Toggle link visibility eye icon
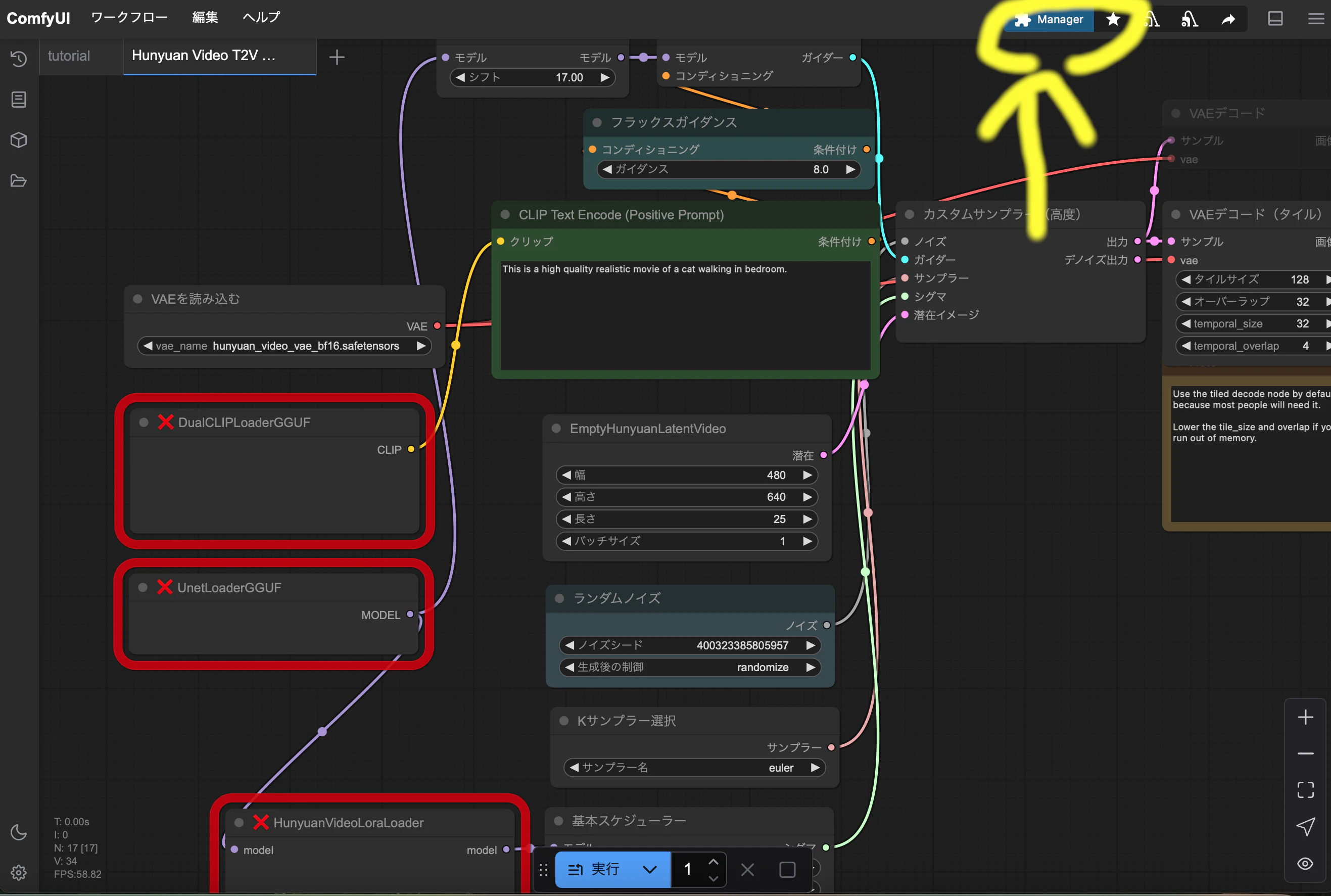Screen dimensions: 1331x896 point(1305,864)
